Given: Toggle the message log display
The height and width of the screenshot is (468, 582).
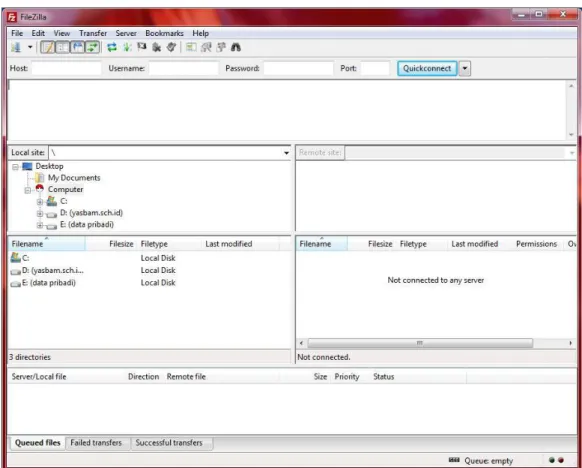Looking at the screenshot, I should [x=48, y=47].
